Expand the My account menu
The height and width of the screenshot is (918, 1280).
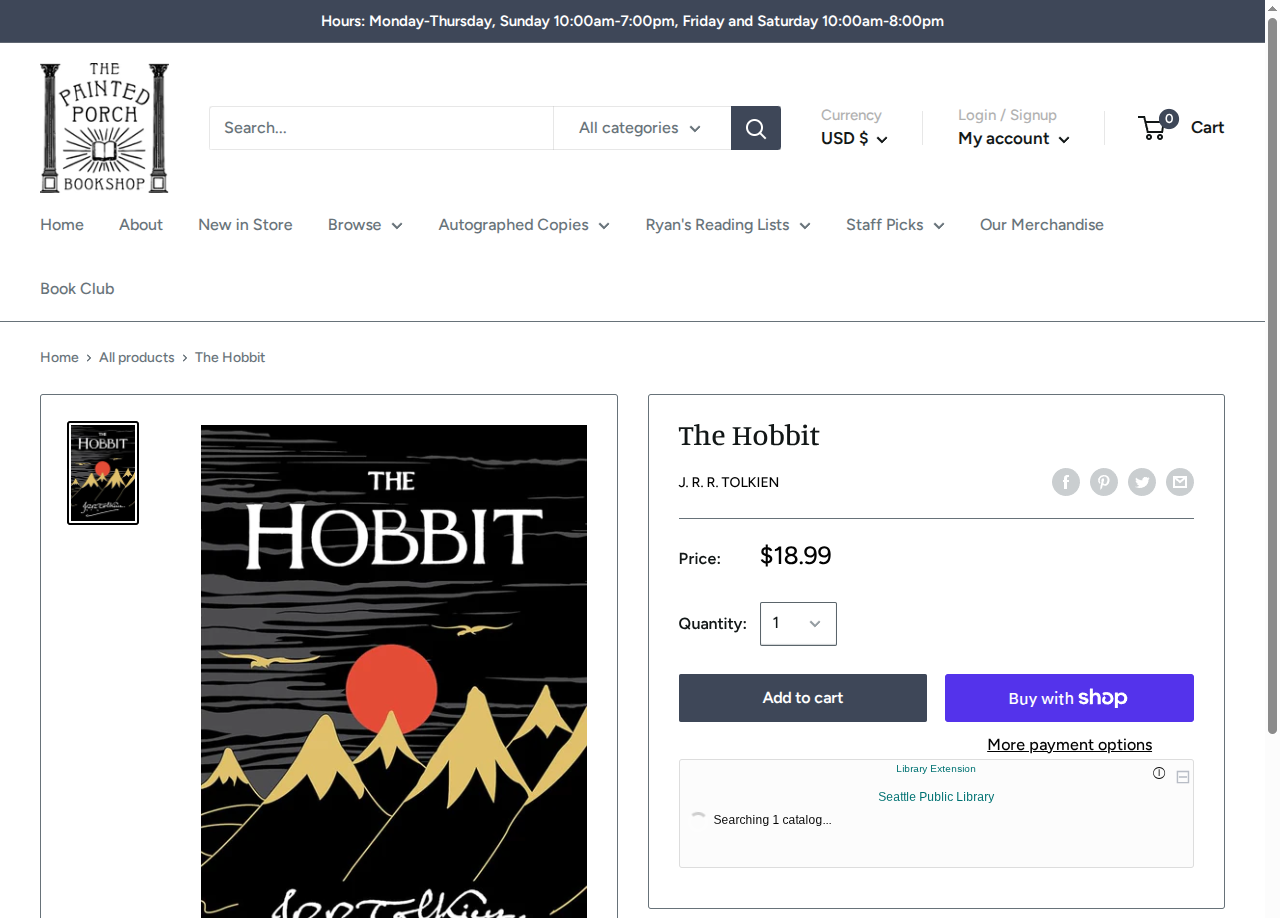(x=1014, y=138)
